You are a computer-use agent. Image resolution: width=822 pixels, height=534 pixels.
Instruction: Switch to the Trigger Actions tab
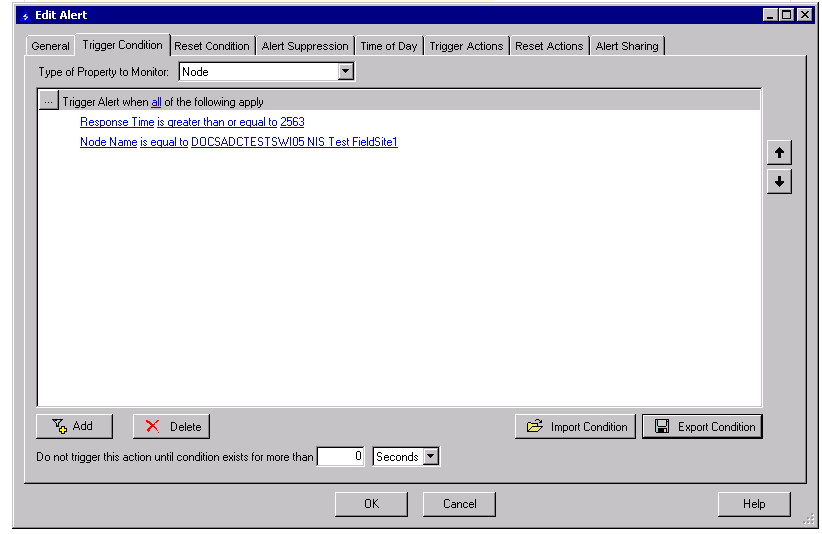coord(466,46)
